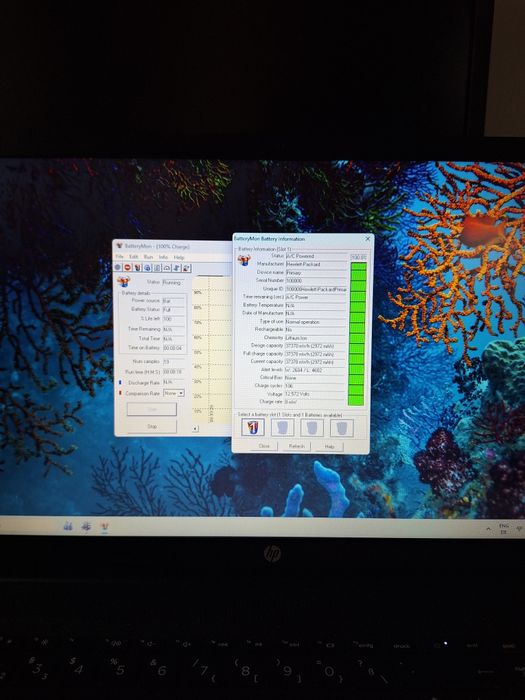Click the Stop button in BatteryMon
The image size is (525, 700).
152,427
